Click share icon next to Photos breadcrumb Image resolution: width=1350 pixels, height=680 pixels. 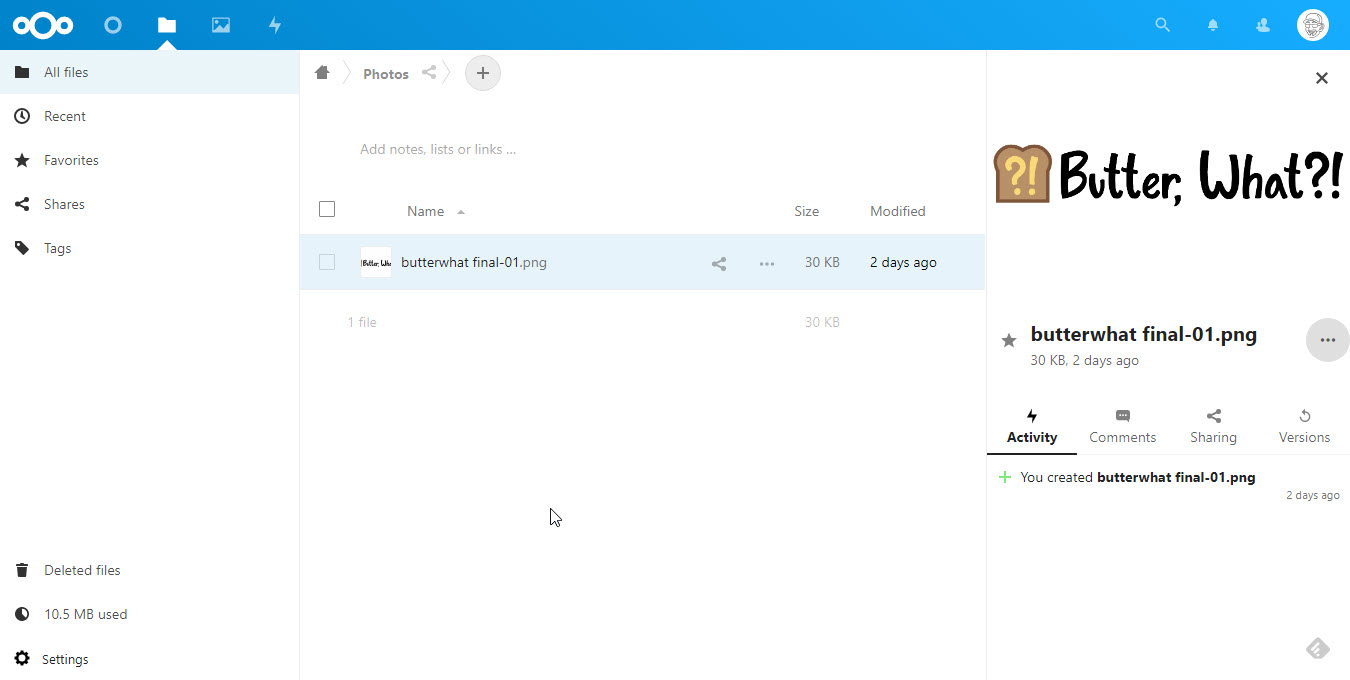tap(429, 72)
